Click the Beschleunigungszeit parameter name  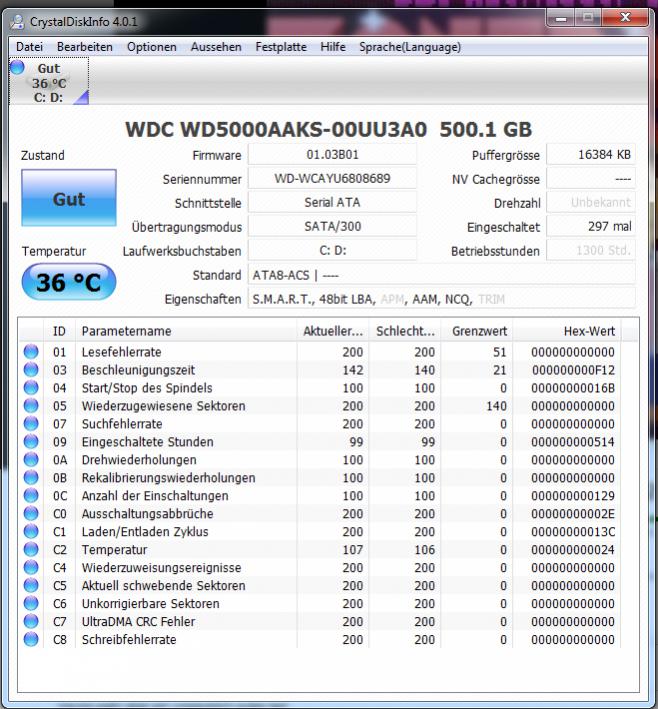point(138,370)
